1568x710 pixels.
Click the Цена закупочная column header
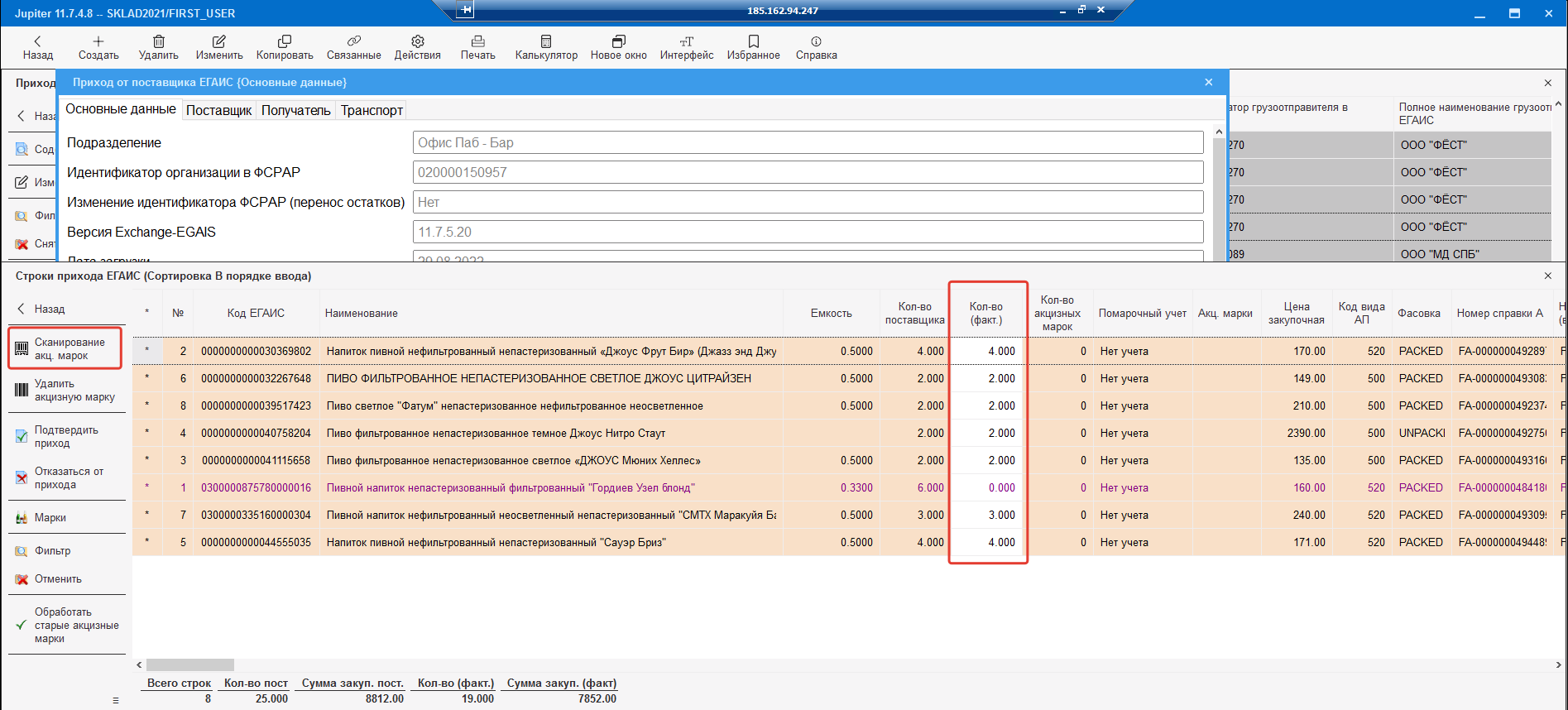click(x=1297, y=313)
